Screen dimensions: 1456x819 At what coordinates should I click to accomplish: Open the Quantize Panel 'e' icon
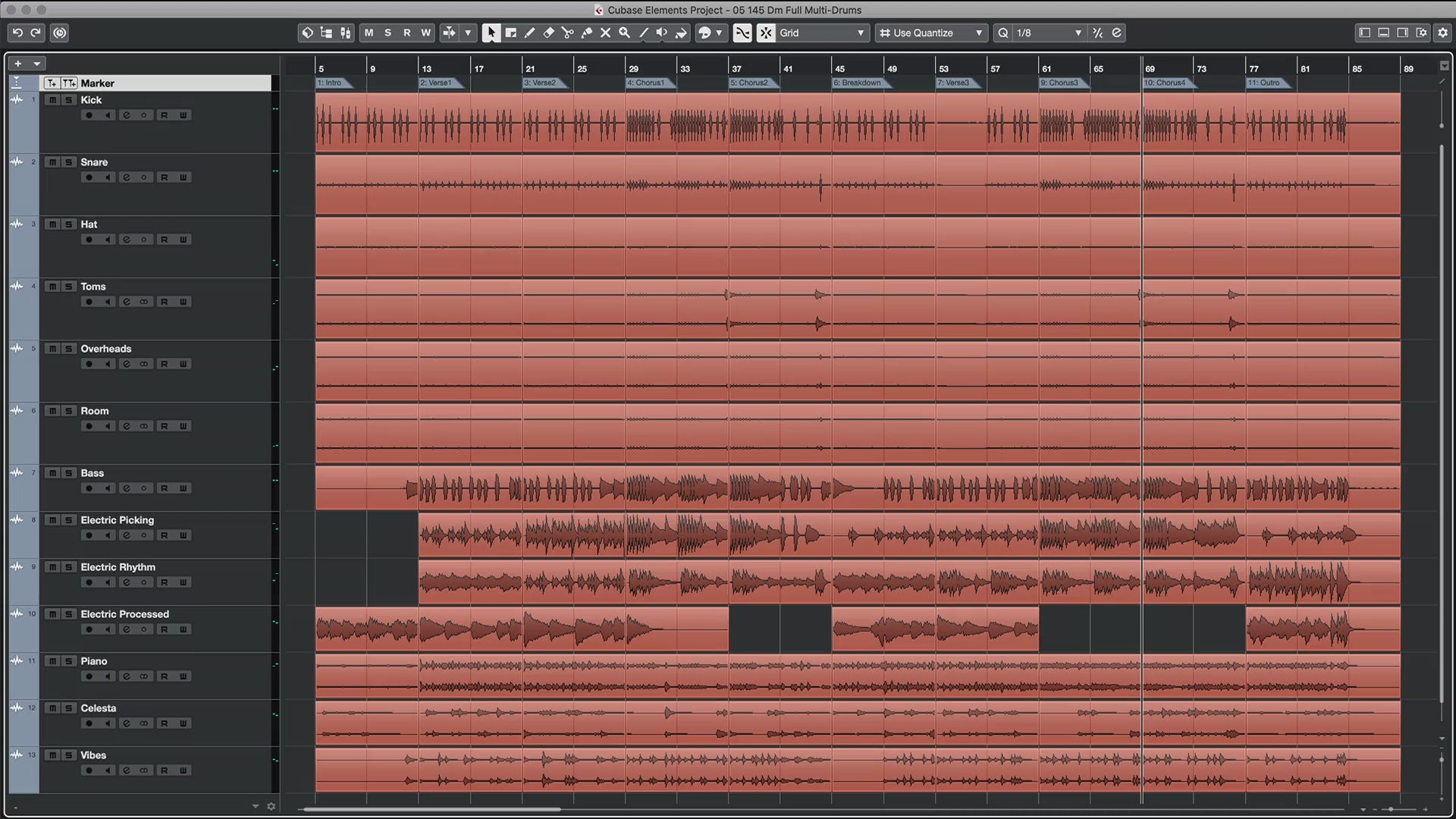tap(1116, 33)
